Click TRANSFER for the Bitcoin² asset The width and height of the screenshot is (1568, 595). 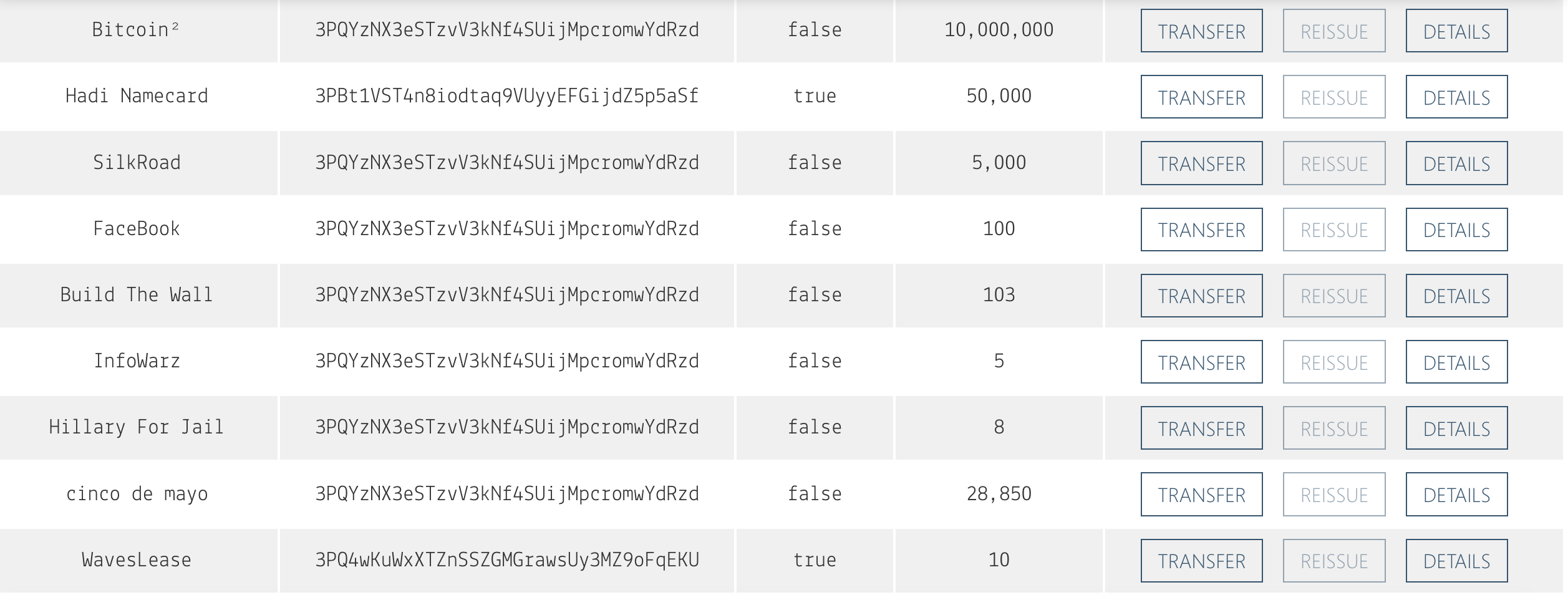point(1201,31)
